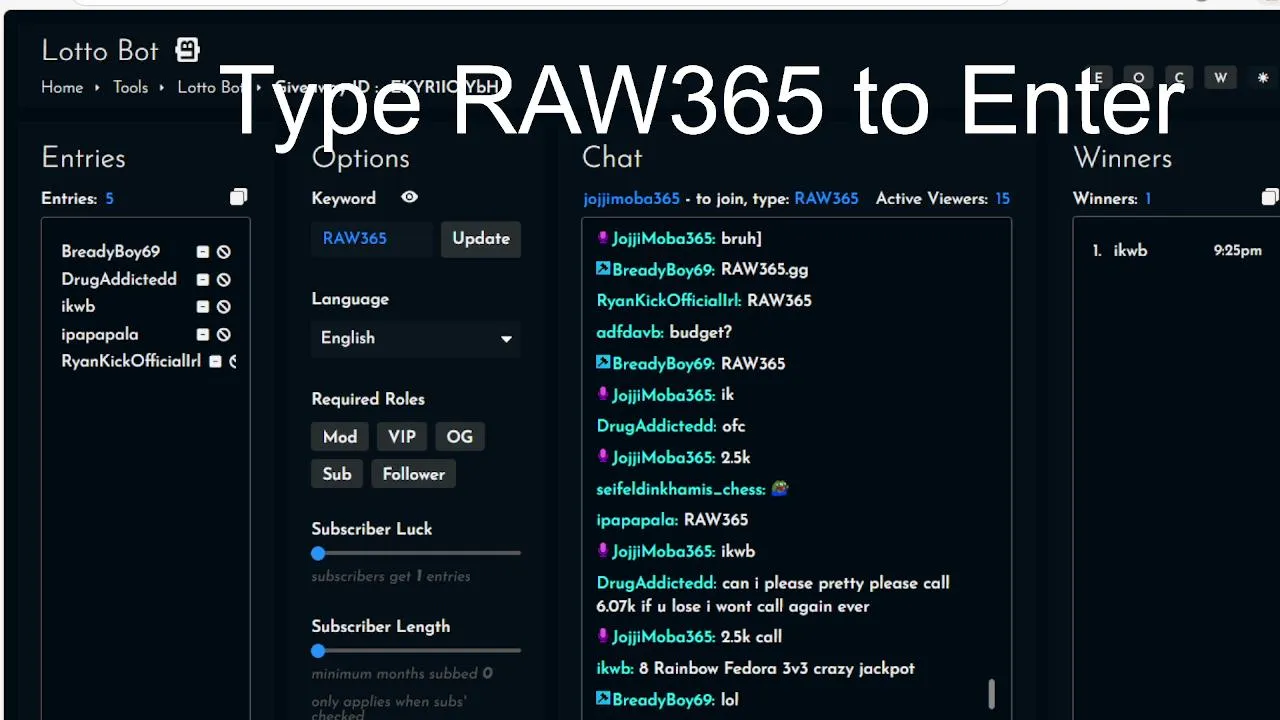The height and width of the screenshot is (720, 1280).
Task: Toggle the Sub required role
Action: [337, 474]
